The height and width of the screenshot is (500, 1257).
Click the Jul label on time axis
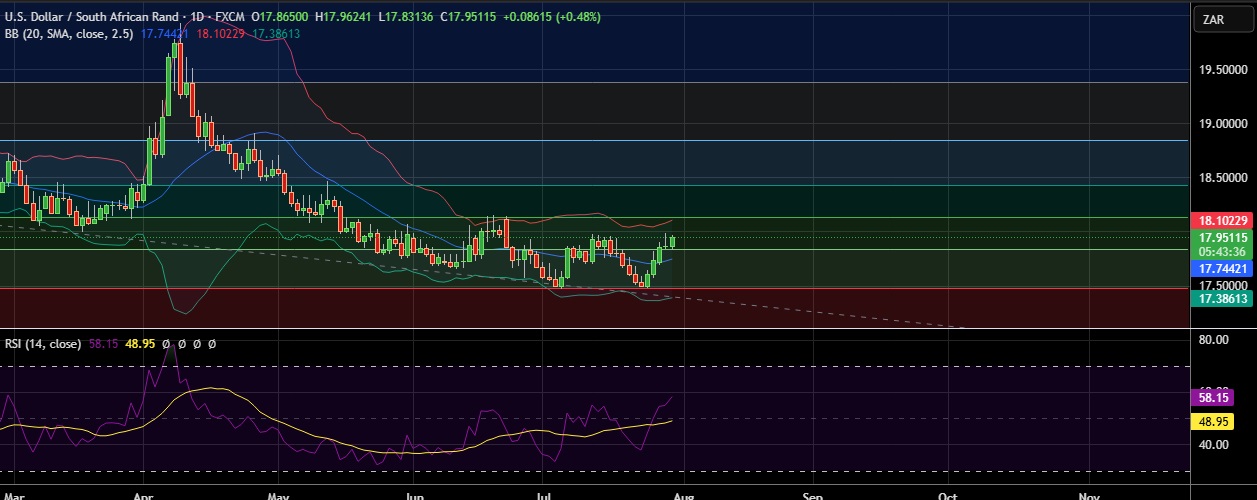tap(544, 494)
